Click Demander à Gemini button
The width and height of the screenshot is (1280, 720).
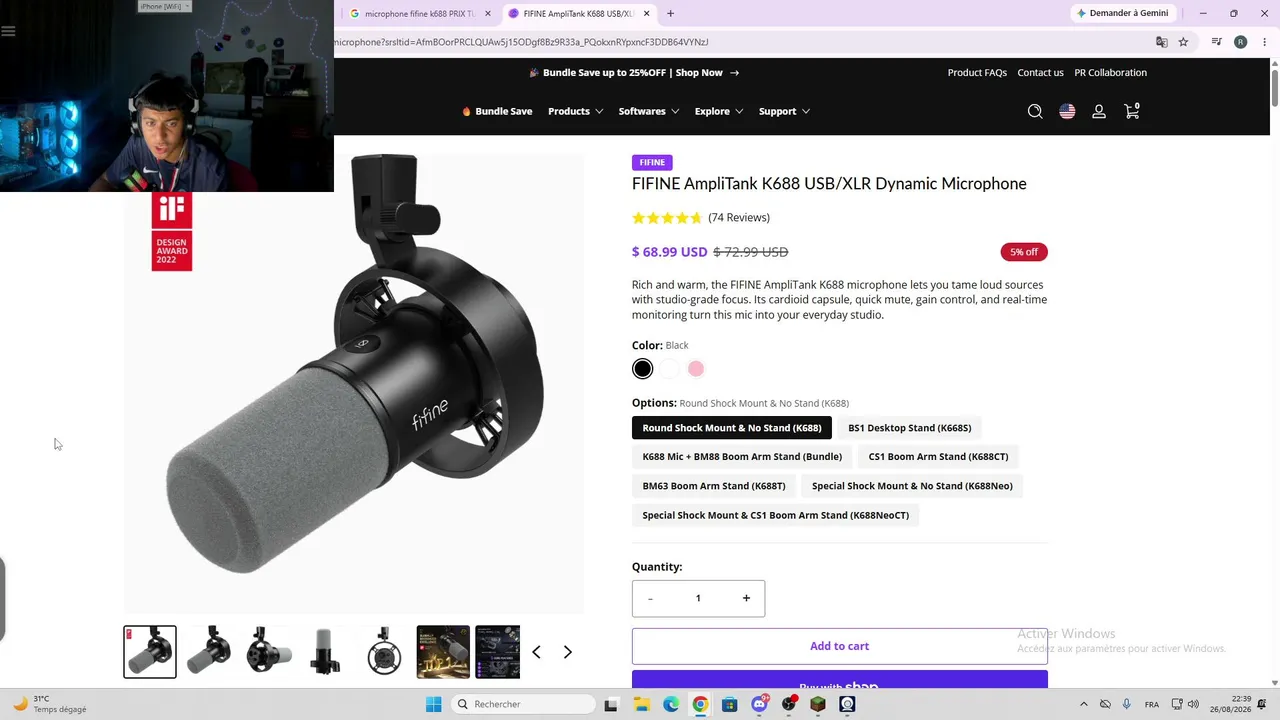click(x=1122, y=13)
